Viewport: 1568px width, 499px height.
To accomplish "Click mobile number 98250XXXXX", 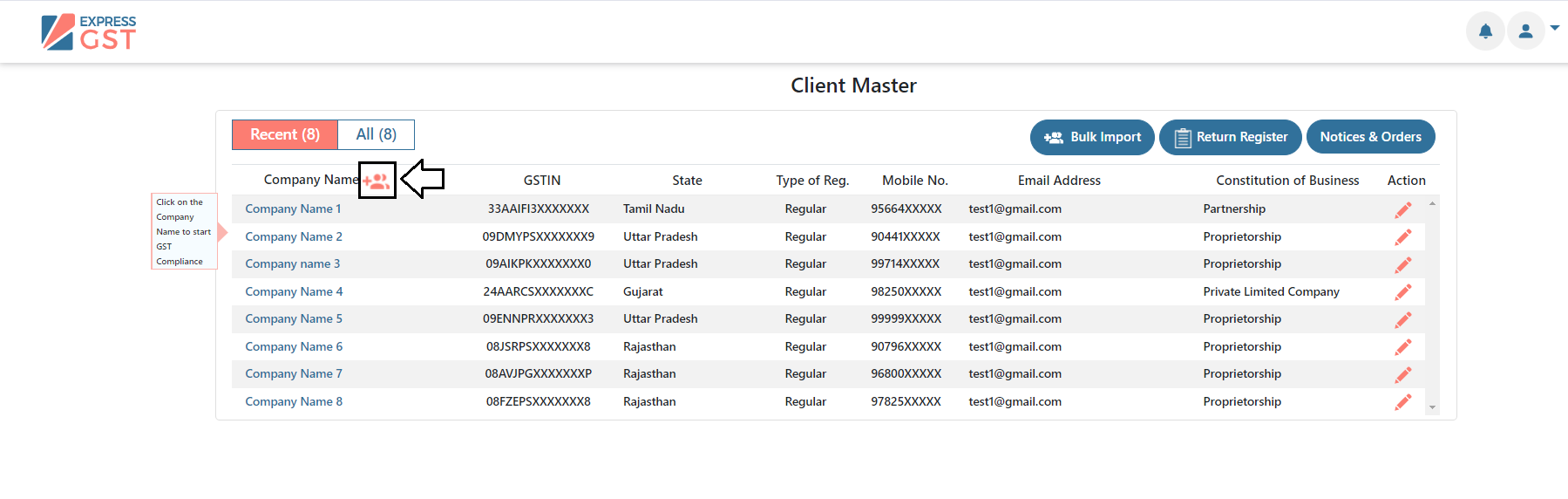I will [x=906, y=291].
